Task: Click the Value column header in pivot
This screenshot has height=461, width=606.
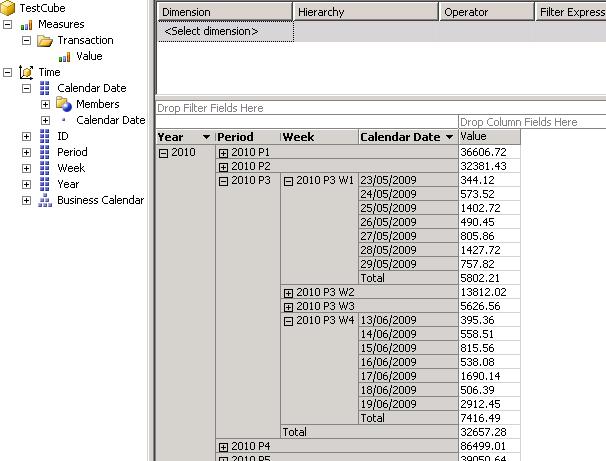Action: (489, 137)
